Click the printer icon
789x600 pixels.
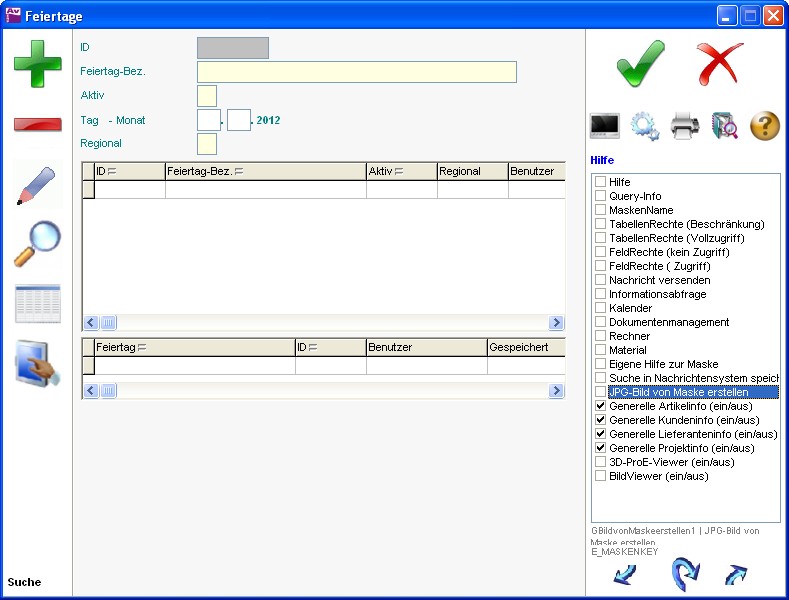tap(685, 126)
